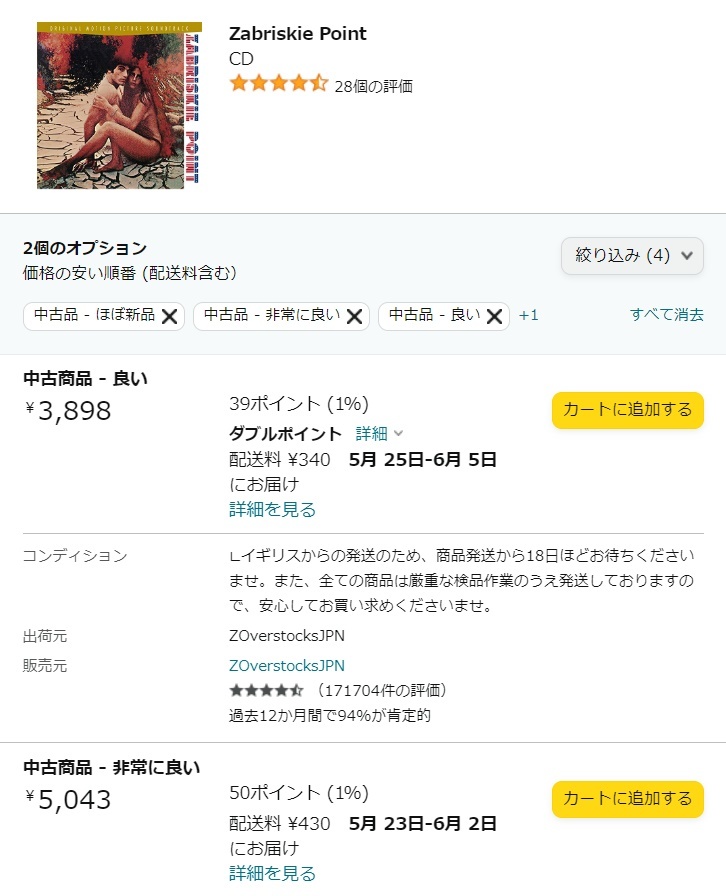Screen dimensions: 726x896
Task: Open 詳細を見る under the ¥430 shipping
Action: click(272, 874)
